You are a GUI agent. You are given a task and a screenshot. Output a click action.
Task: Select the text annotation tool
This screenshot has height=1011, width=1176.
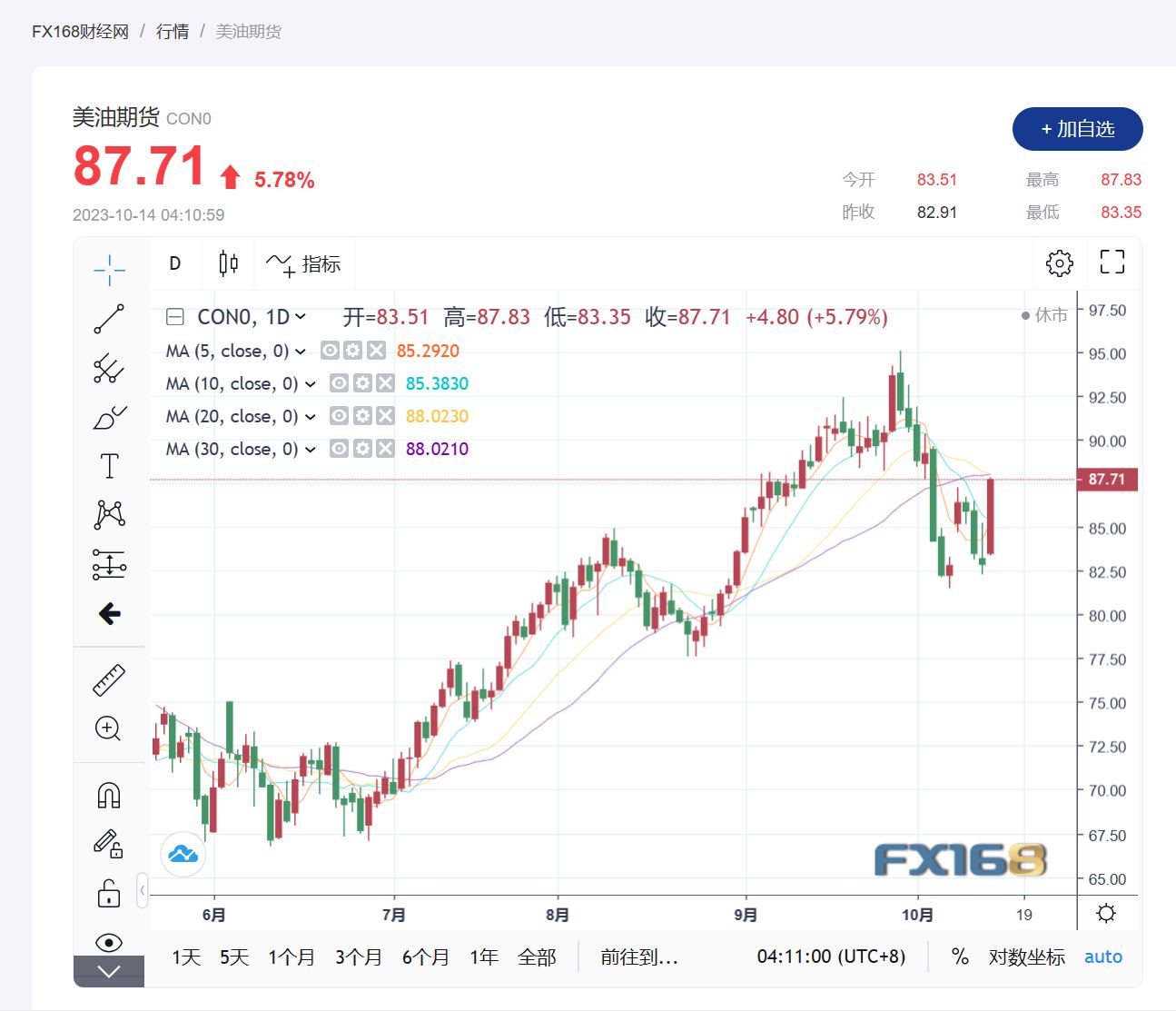click(x=109, y=466)
